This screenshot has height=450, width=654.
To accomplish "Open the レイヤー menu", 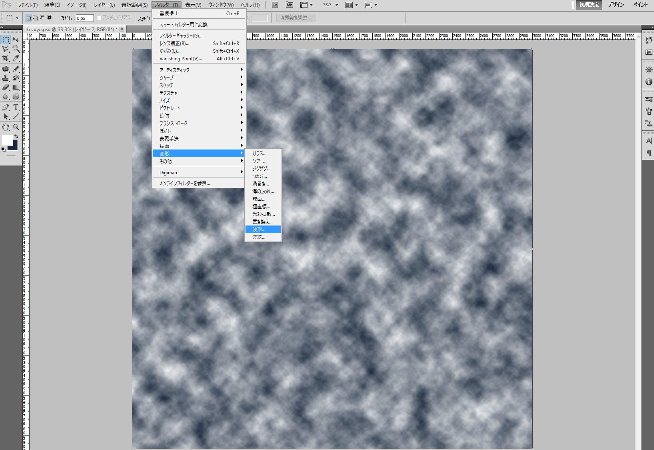I will tap(103, 5).
